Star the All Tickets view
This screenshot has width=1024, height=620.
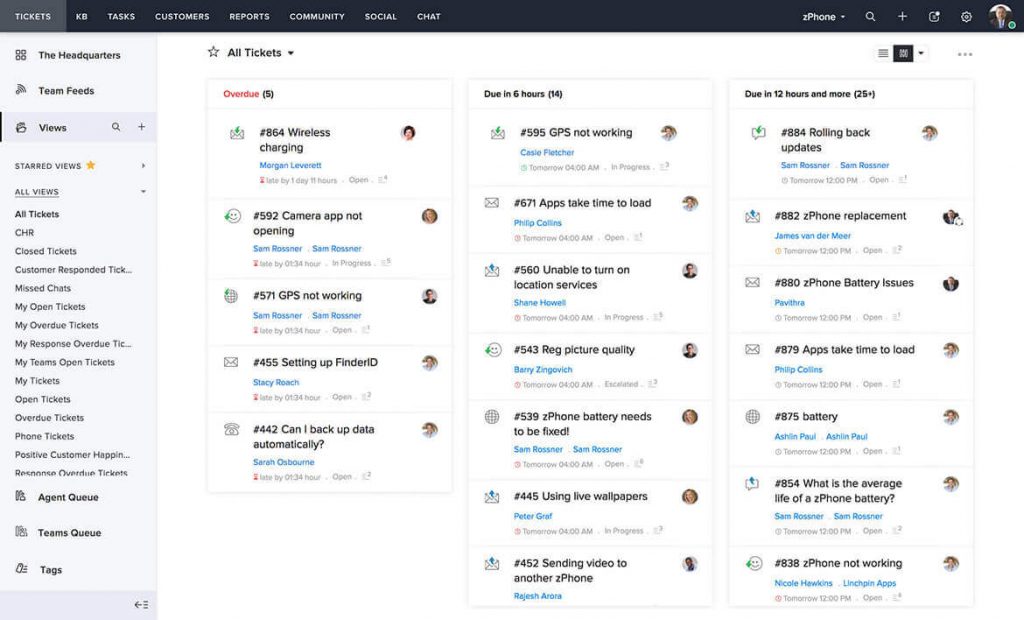click(212, 52)
